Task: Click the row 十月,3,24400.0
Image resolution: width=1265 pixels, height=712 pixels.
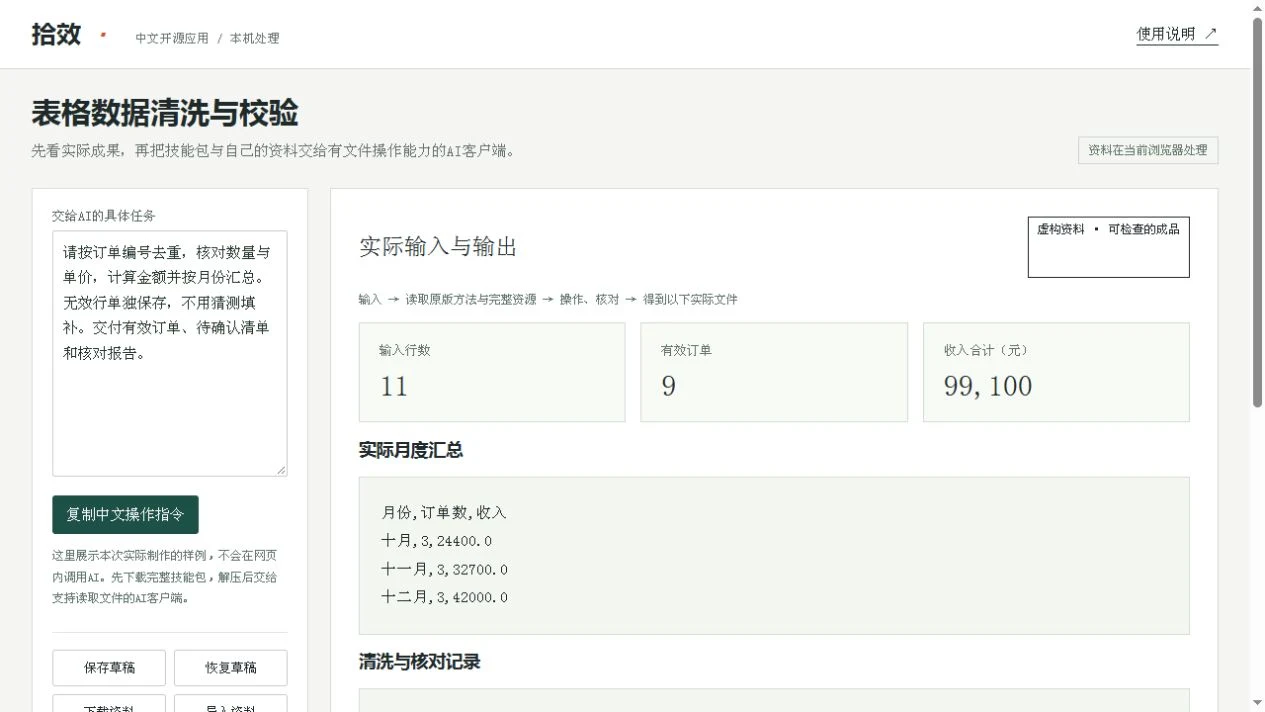Action: 436,541
